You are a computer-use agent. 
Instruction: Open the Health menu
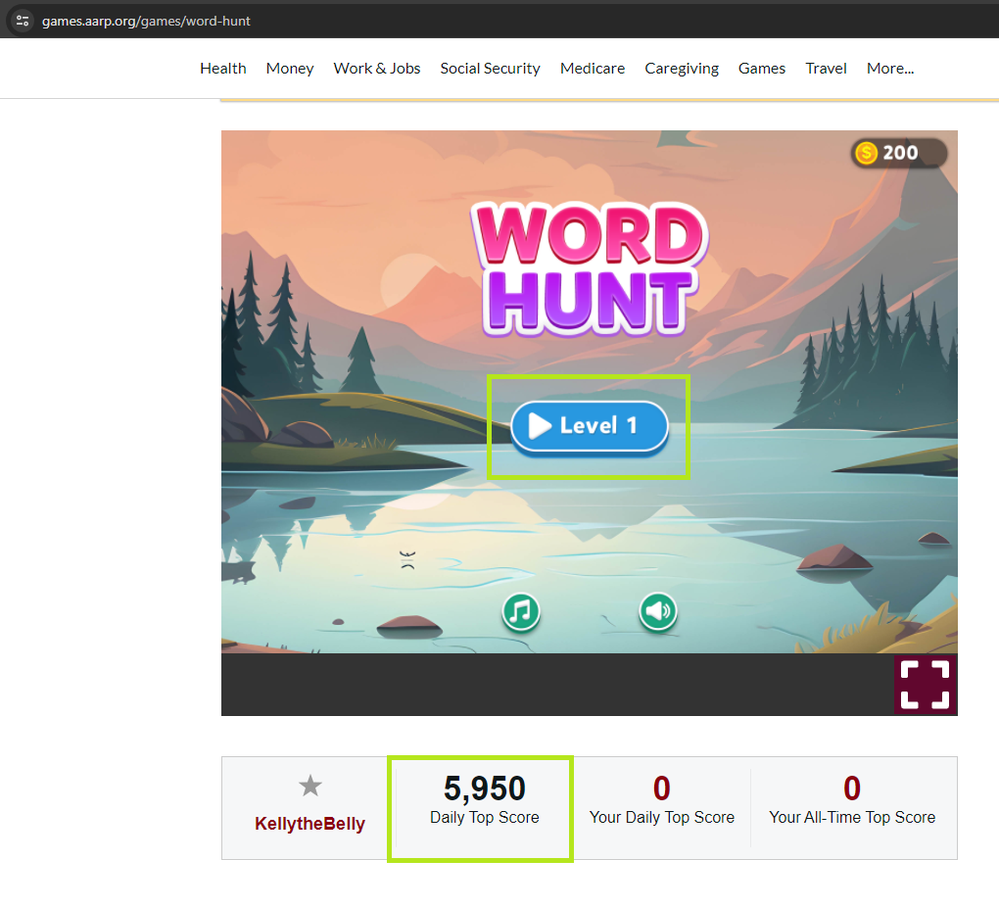coord(223,68)
